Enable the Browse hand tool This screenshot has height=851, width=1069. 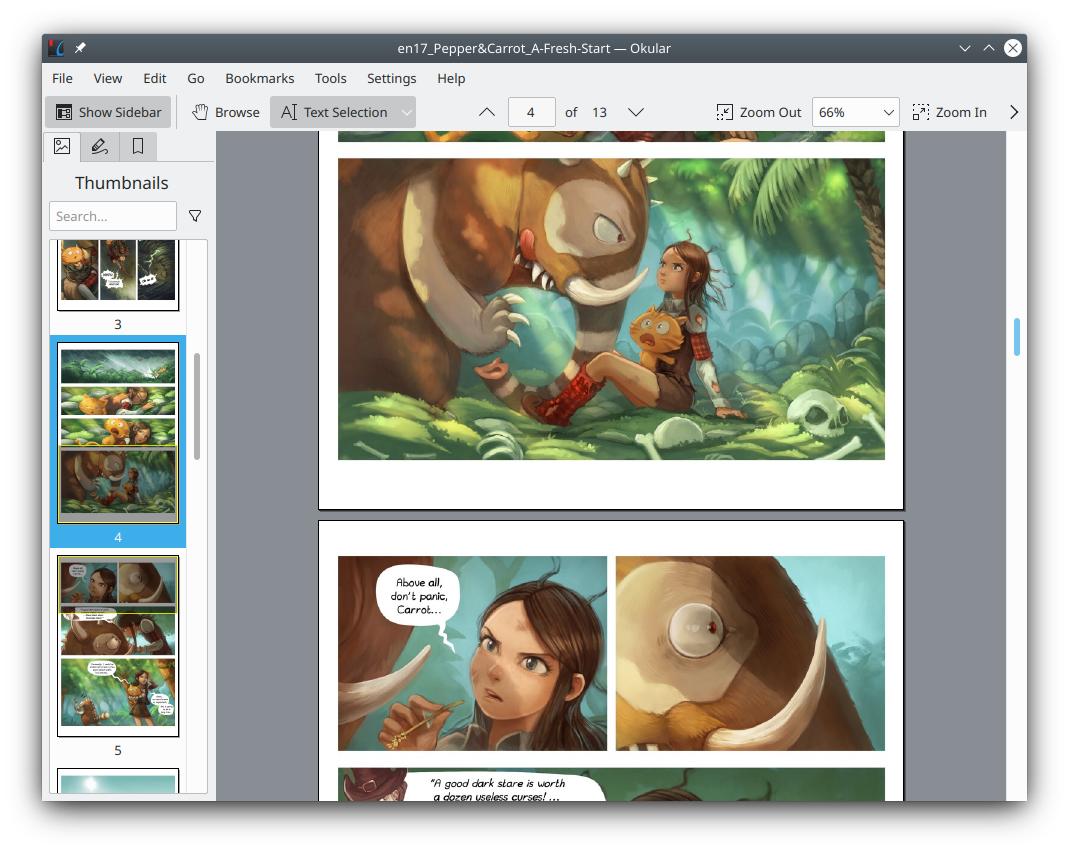pyautogui.click(x=226, y=112)
